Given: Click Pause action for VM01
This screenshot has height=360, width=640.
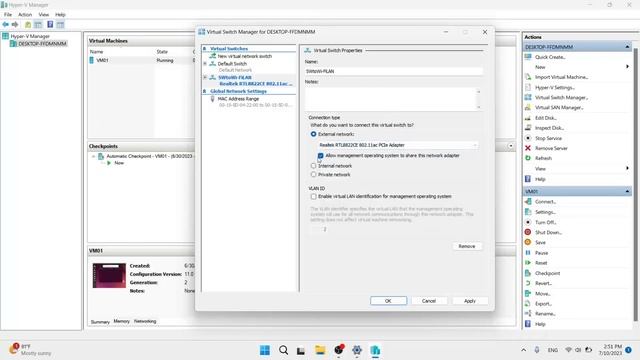Looking at the screenshot, I should [541, 253].
